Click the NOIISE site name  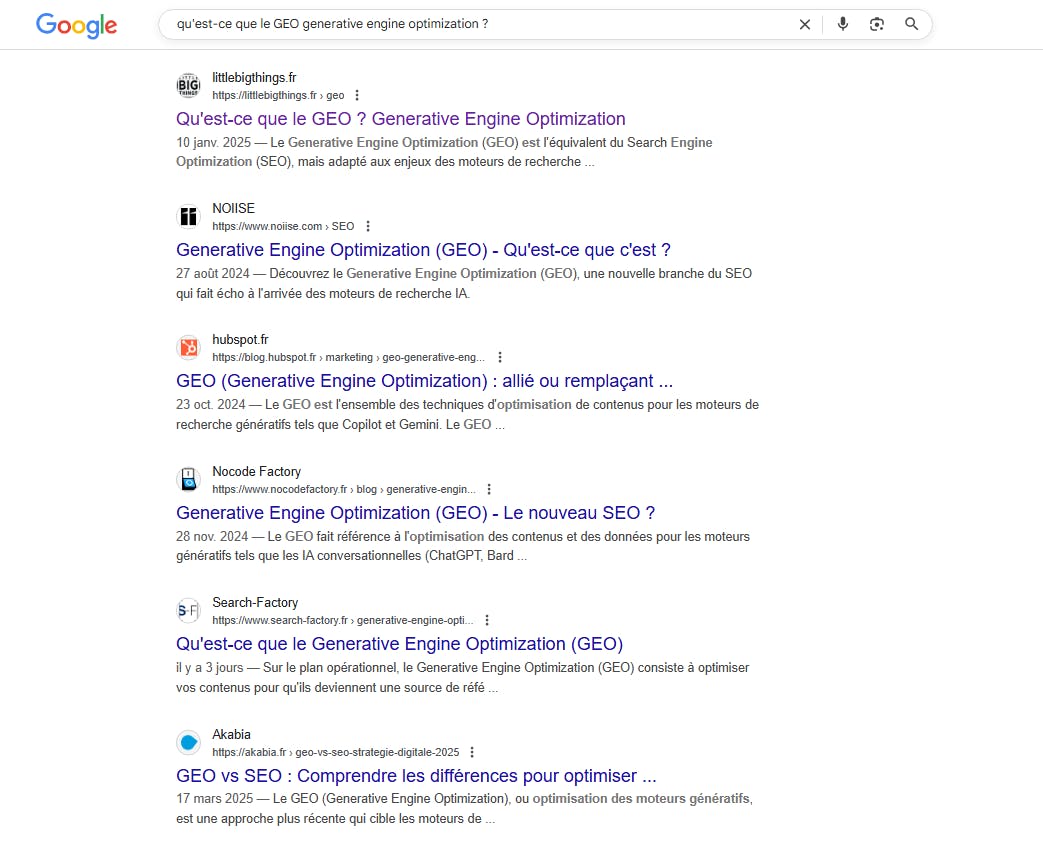pyautogui.click(x=233, y=209)
